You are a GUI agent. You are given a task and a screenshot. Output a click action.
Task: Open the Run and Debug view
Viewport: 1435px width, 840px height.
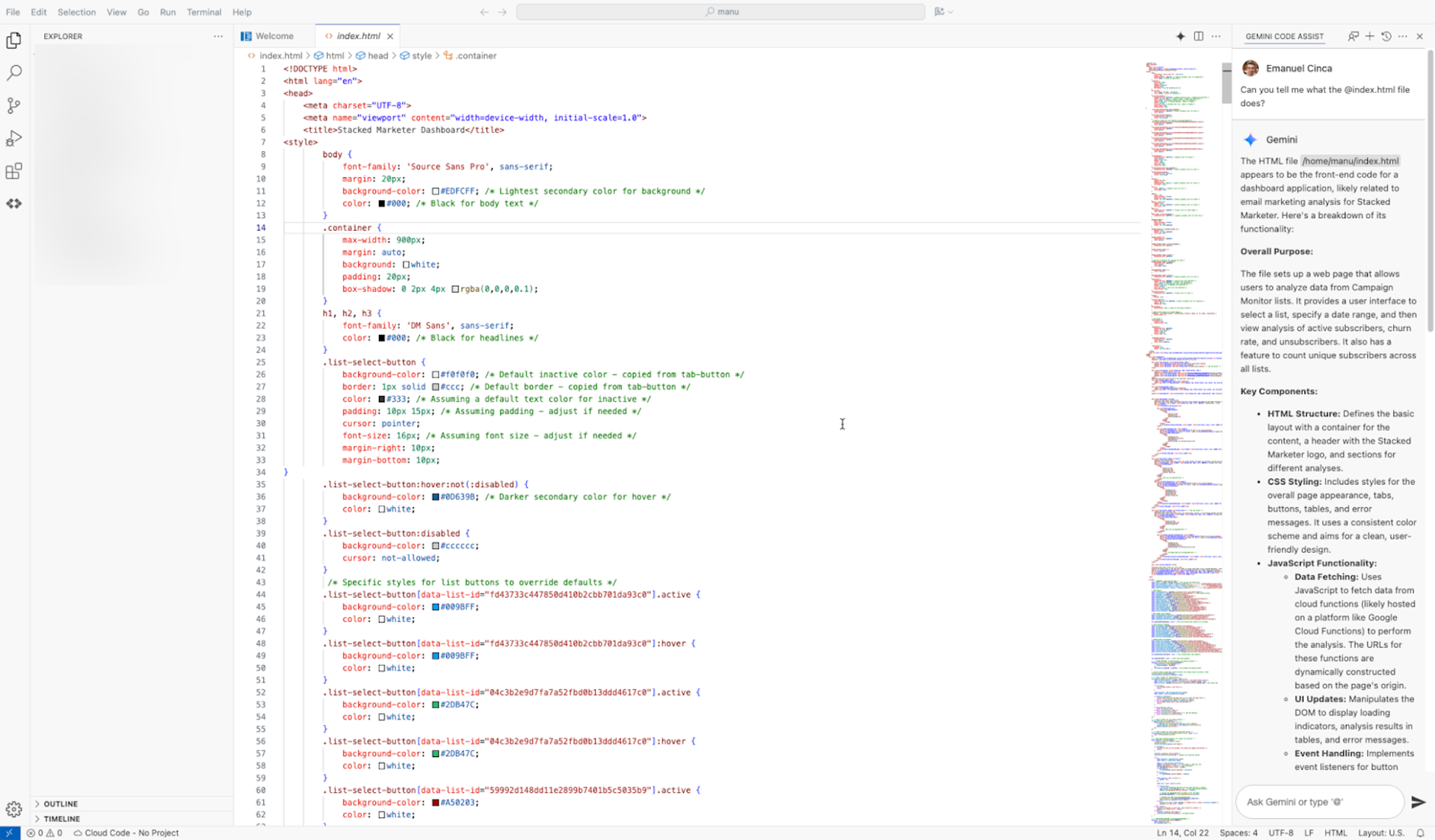point(13,138)
